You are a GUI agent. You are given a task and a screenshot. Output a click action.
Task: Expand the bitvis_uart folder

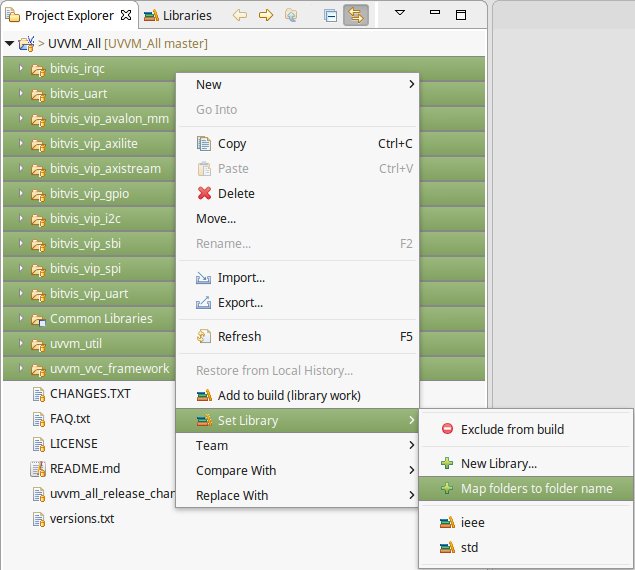pos(21,94)
